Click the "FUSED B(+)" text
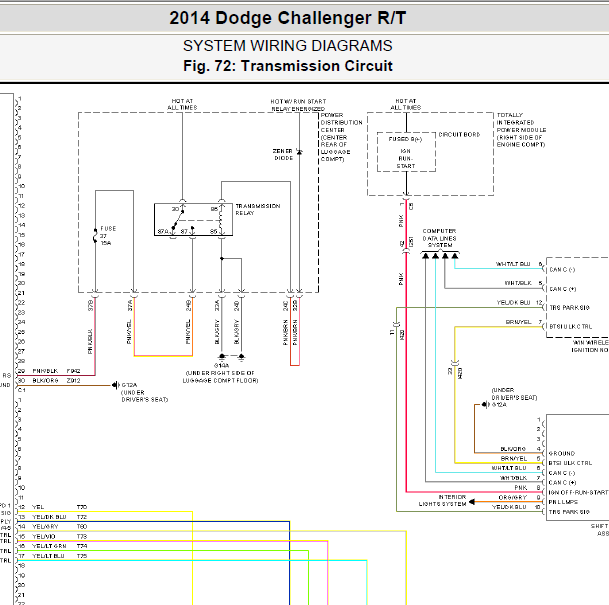The image size is (609, 605). tap(405, 139)
